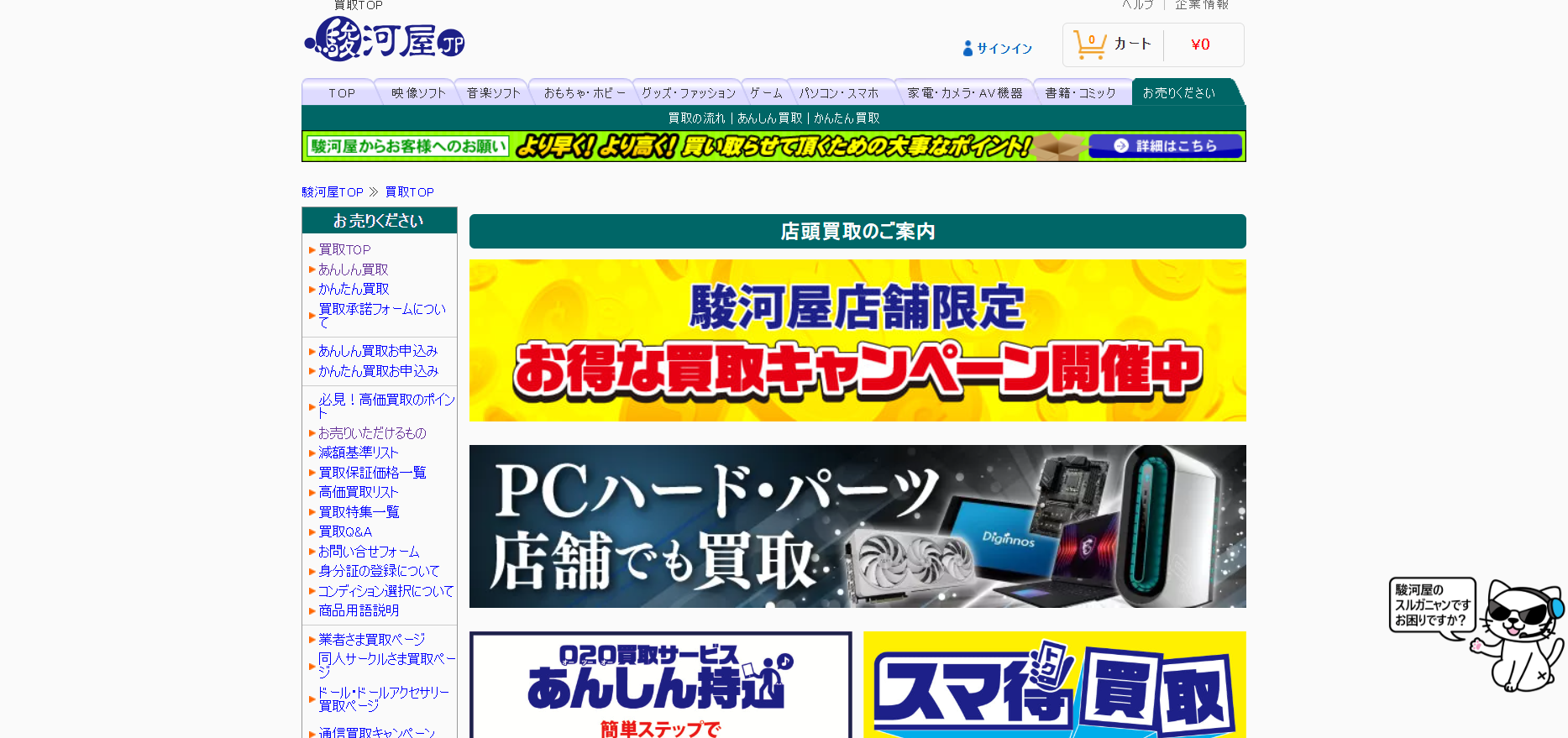Open お売りいただけるもの sidebar link
Image resolution: width=1568 pixels, height=738 pixels.
372,433
